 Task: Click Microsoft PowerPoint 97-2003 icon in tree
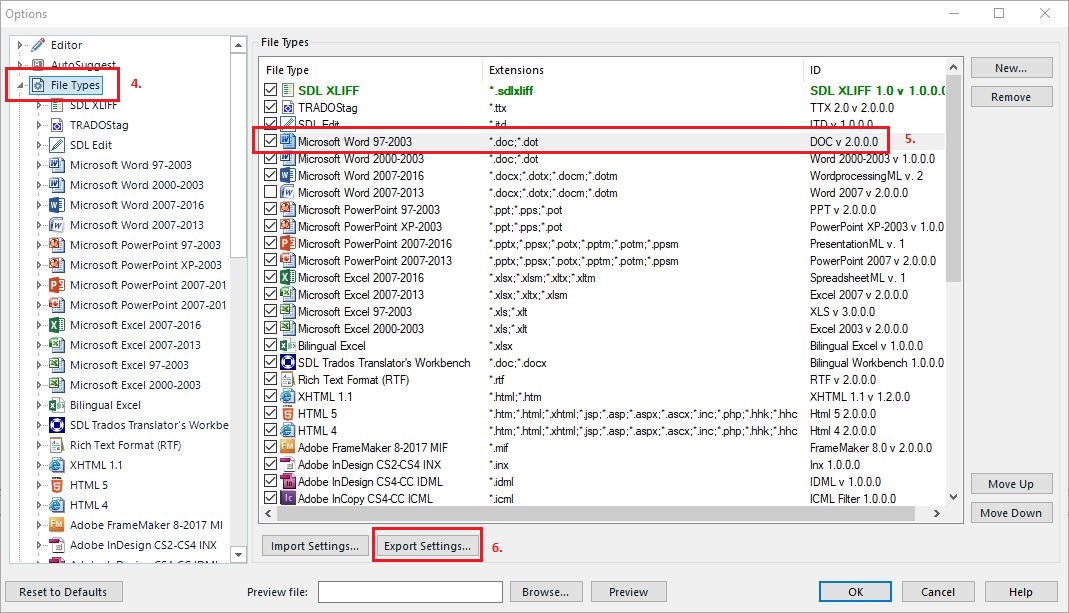coord(57,245)
